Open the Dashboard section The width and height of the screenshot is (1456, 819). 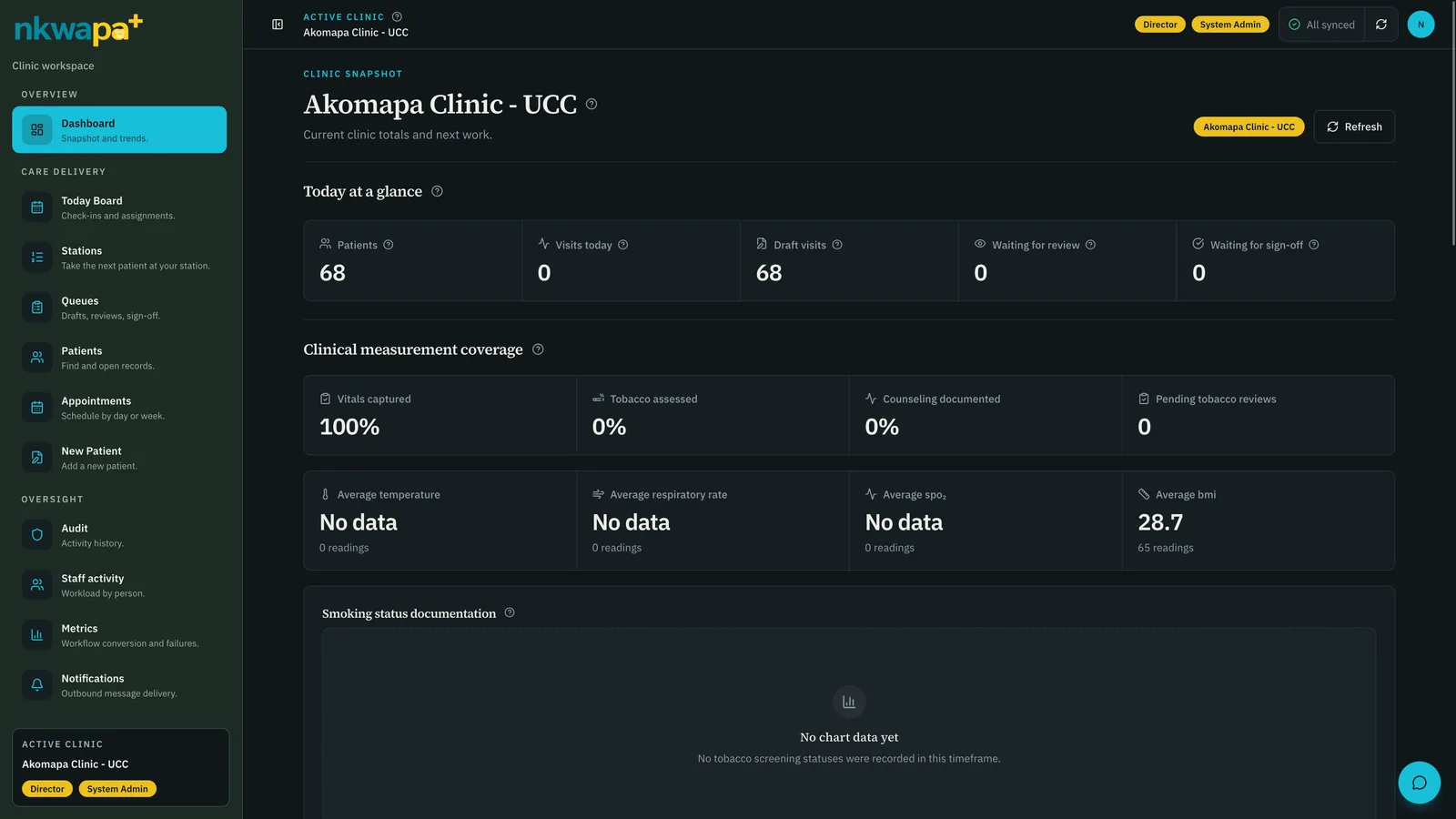click(x=119, y=130)
